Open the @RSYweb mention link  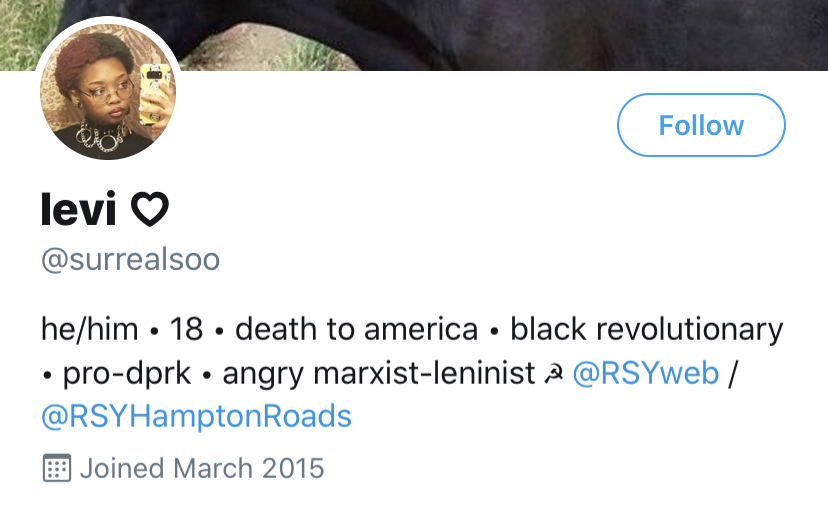645,373
